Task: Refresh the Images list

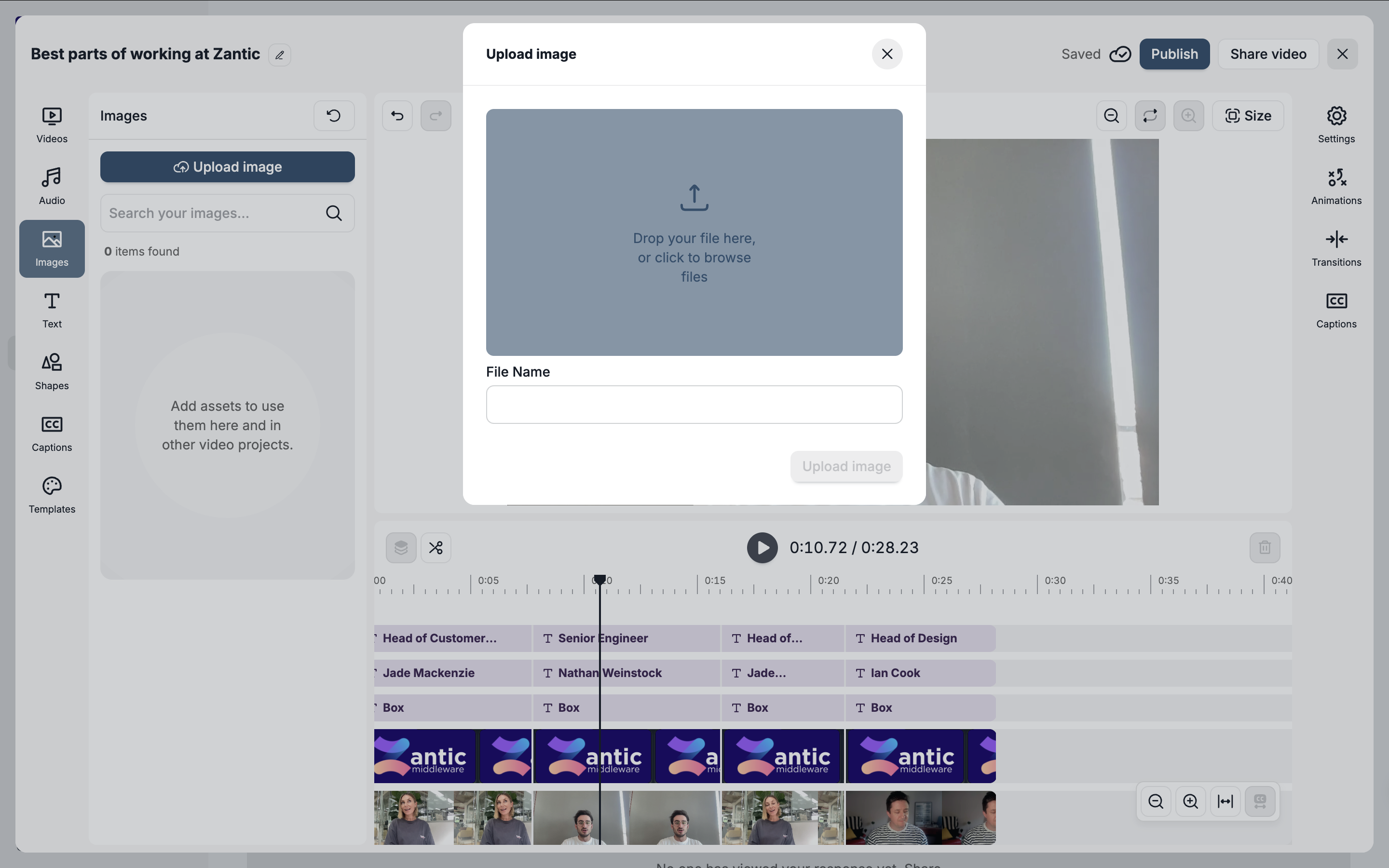Action: (333, 116)
